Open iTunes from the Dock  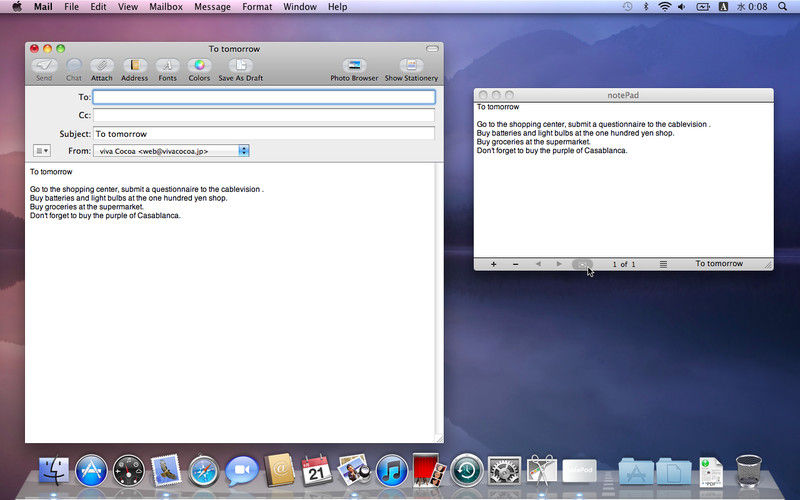[x=390, y=470]
